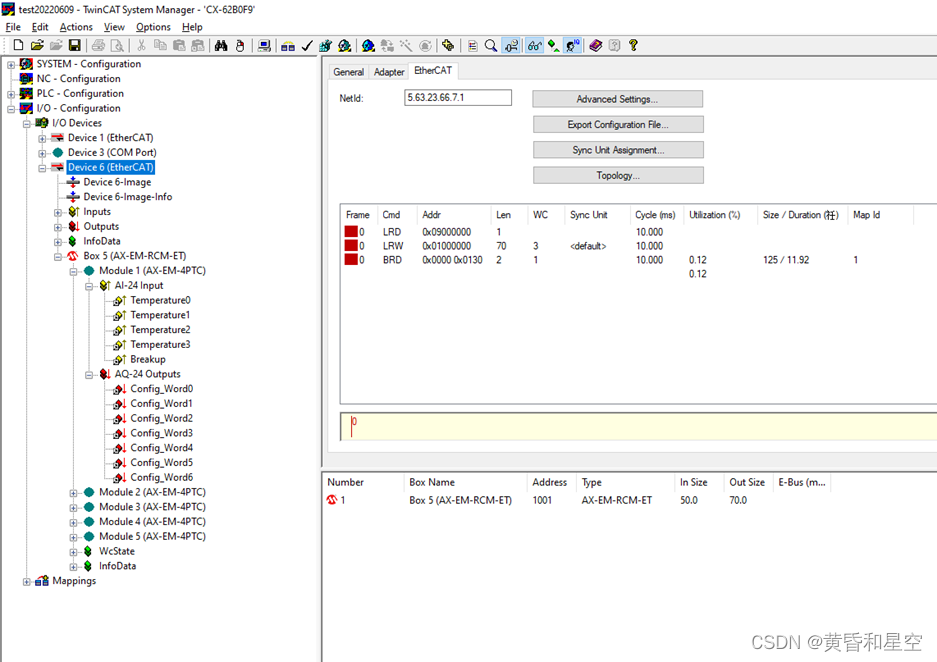Click the Utilization (%) column header
Viewport: 937px width, 662px height.
pyautogui.click(x=719, y=214)
